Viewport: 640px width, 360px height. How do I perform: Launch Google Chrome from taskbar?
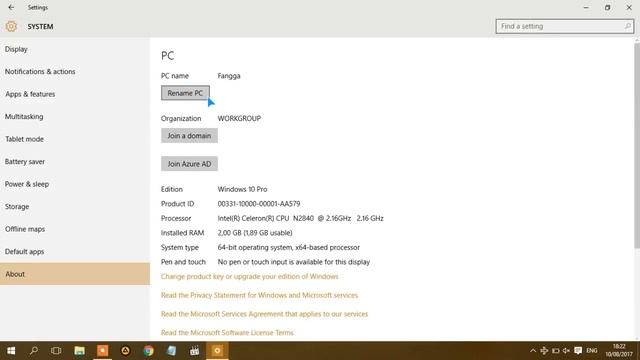click(x=149, y=351)
